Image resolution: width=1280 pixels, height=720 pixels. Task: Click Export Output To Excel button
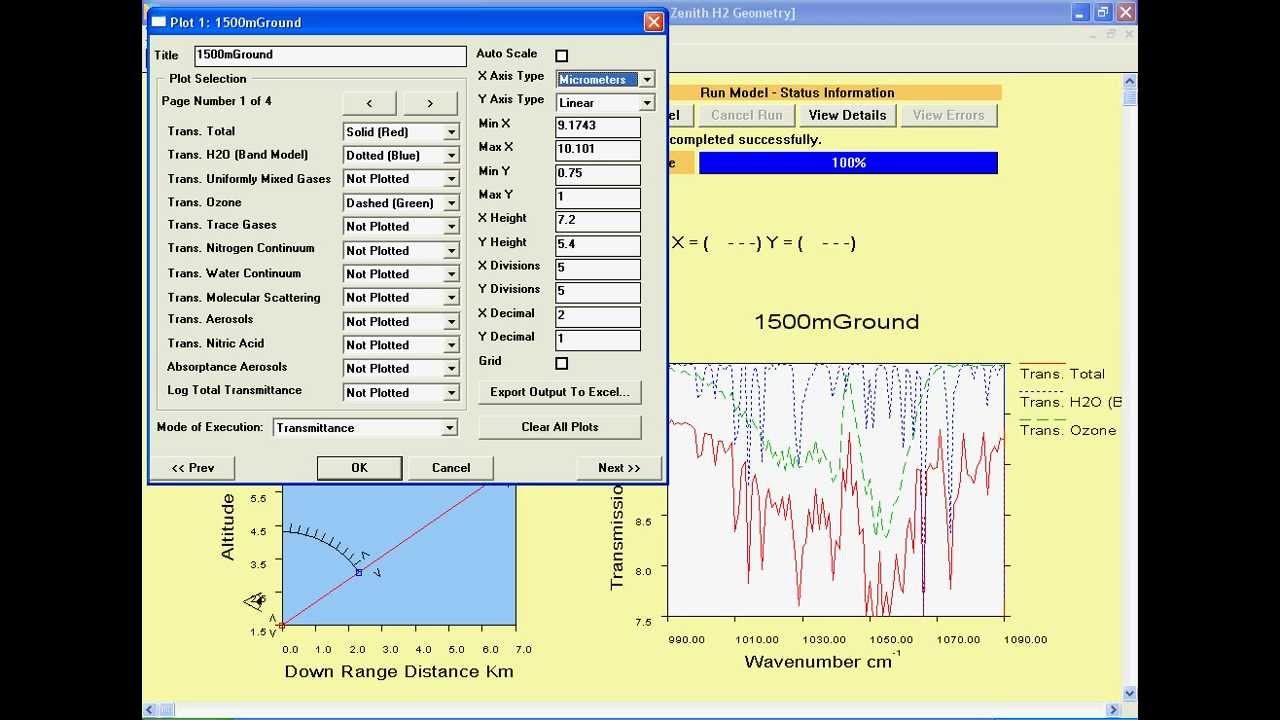(560, 392)
